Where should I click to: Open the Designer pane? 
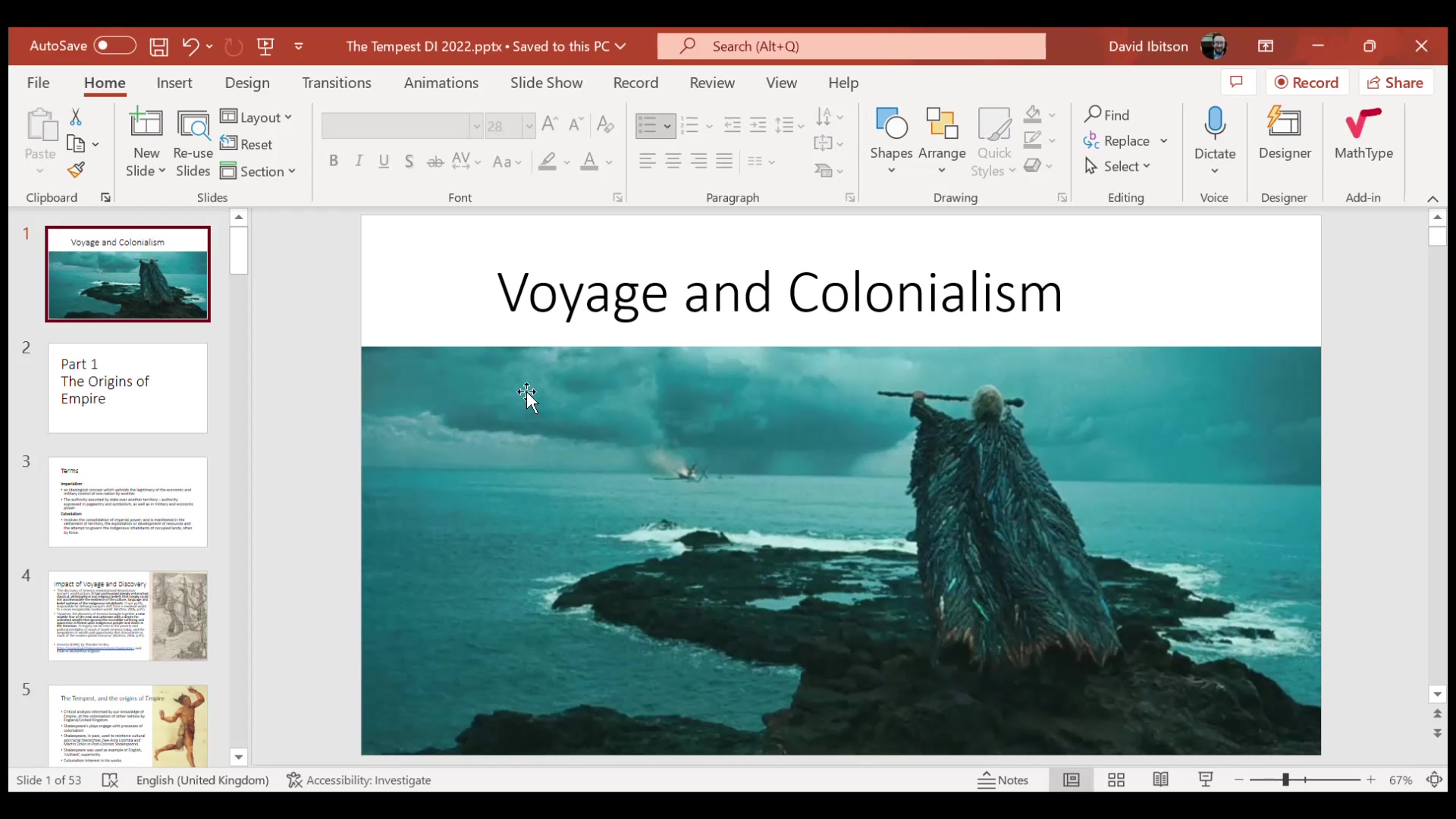[x=1285, y=133]
